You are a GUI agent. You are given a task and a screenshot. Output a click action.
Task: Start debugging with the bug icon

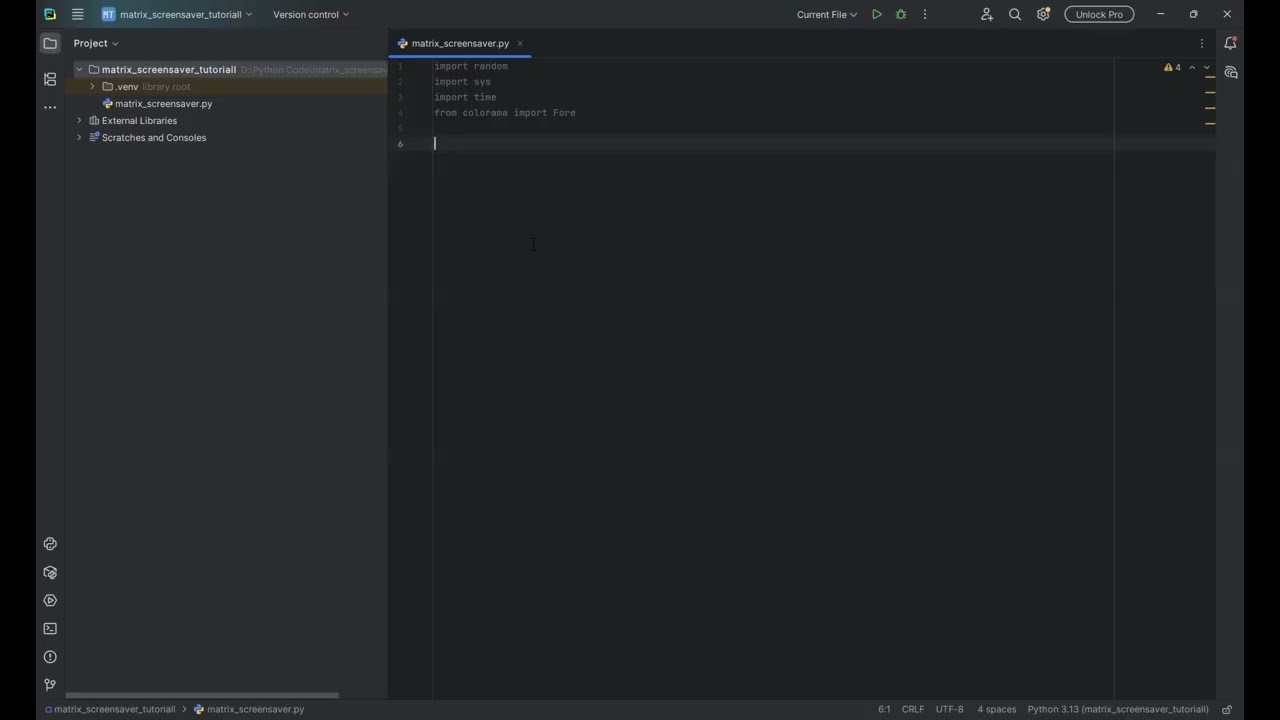tap(901, 14)
